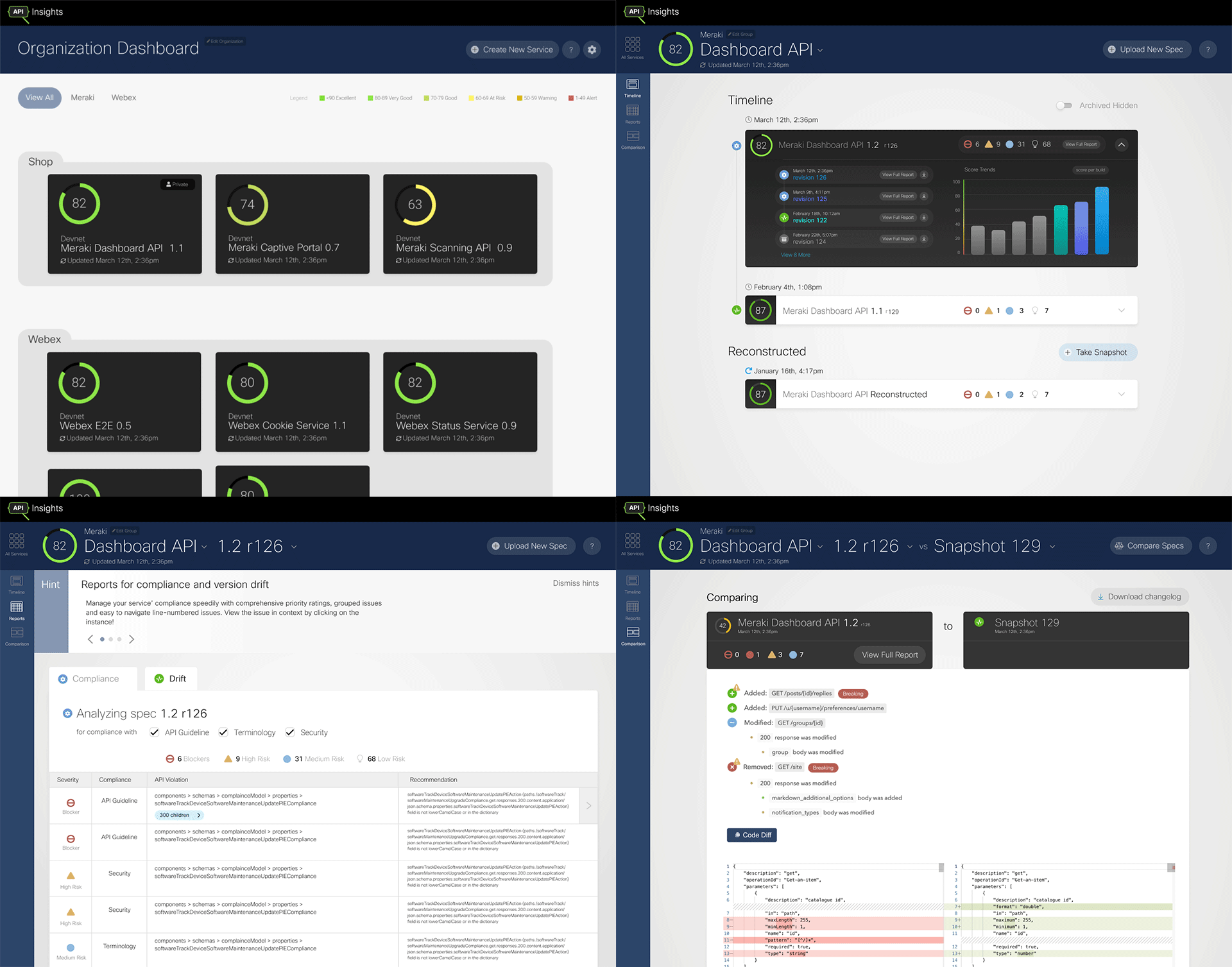Open Snapshot 129 dropdown
This screenshot has width=1232, height=967.
click(1052, 547)
